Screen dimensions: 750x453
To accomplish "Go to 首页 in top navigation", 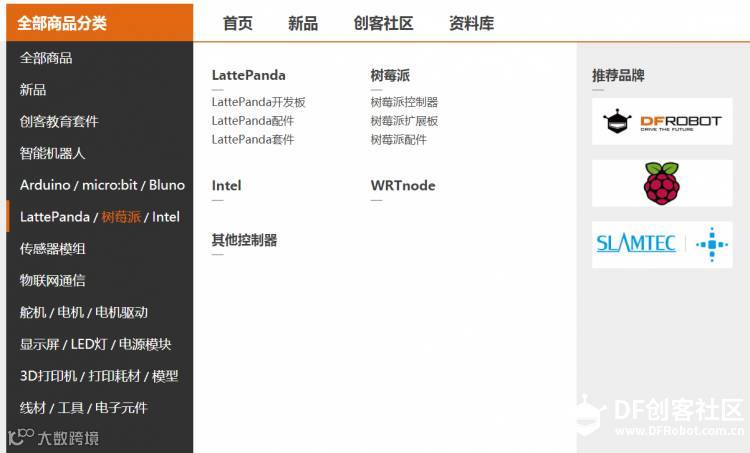I will (x=238, y=23).
